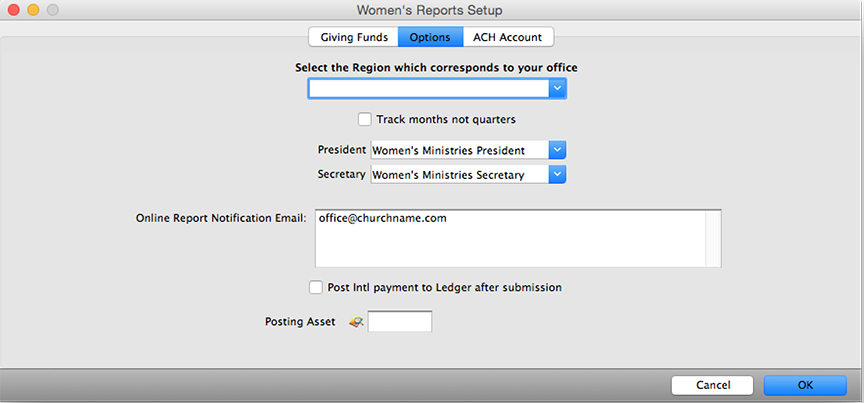Minimize the setup window with yellow button
The width and height of the screenshot is (864, 403).
coord(33,10)
